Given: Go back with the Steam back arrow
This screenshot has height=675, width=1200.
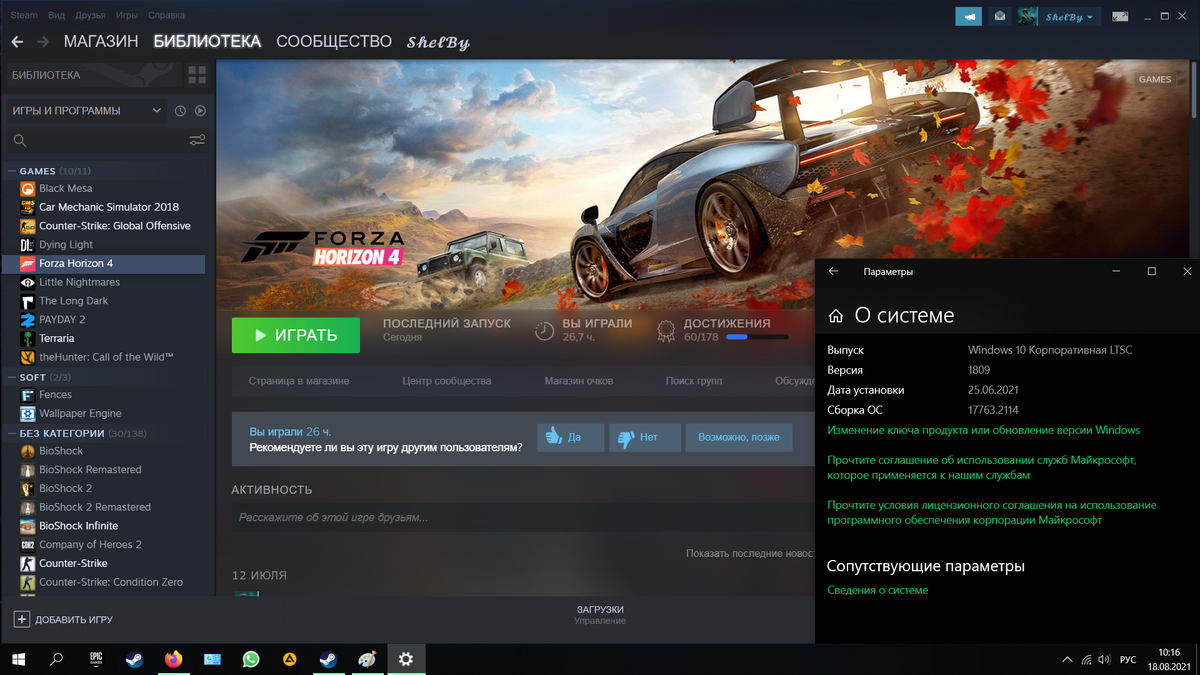Looking at the screenshot, I should [x=17, y=42].
